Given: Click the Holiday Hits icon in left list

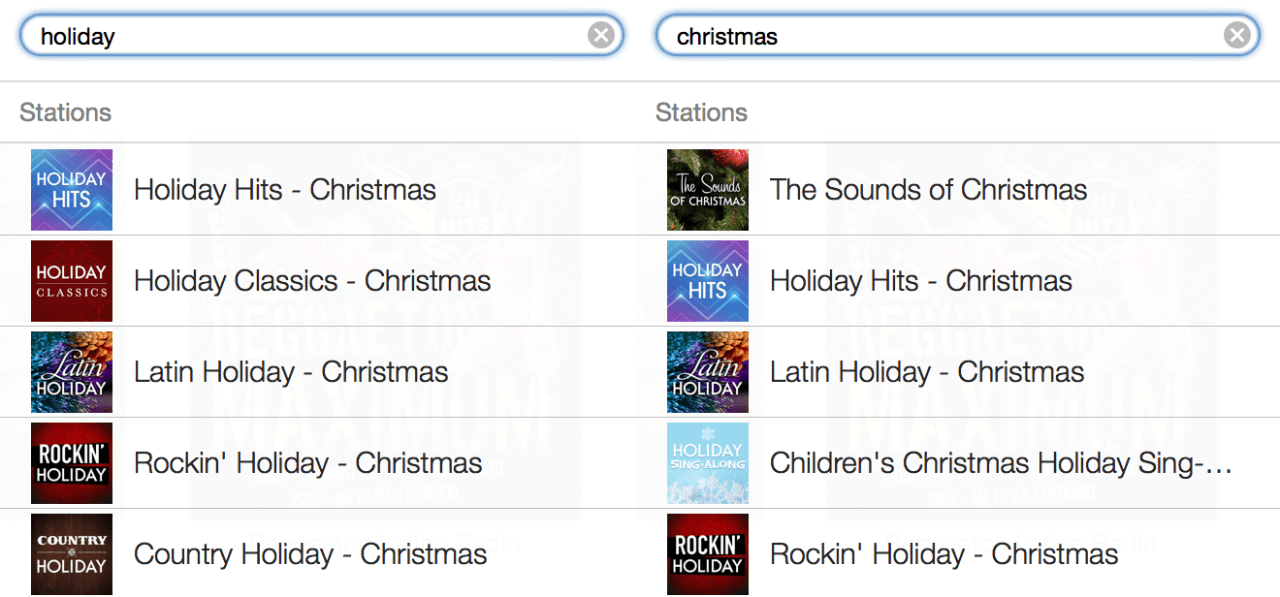Looking at the screenshot, I should [72, 190].
